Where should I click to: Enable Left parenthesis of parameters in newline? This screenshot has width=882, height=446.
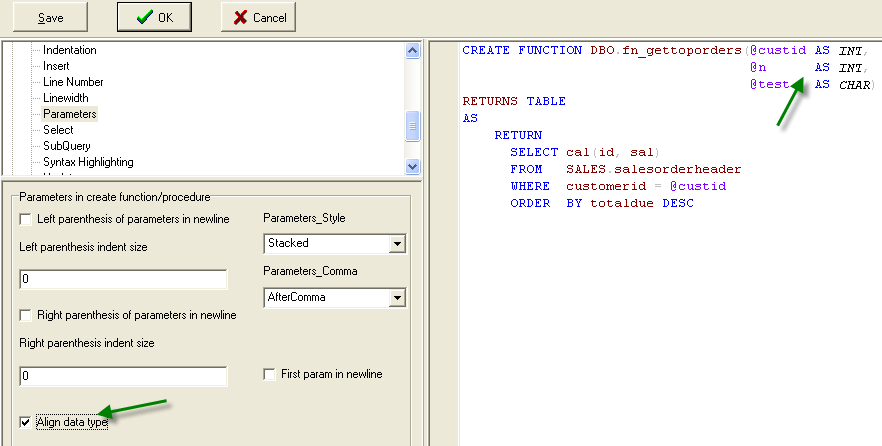pos(25,219)
